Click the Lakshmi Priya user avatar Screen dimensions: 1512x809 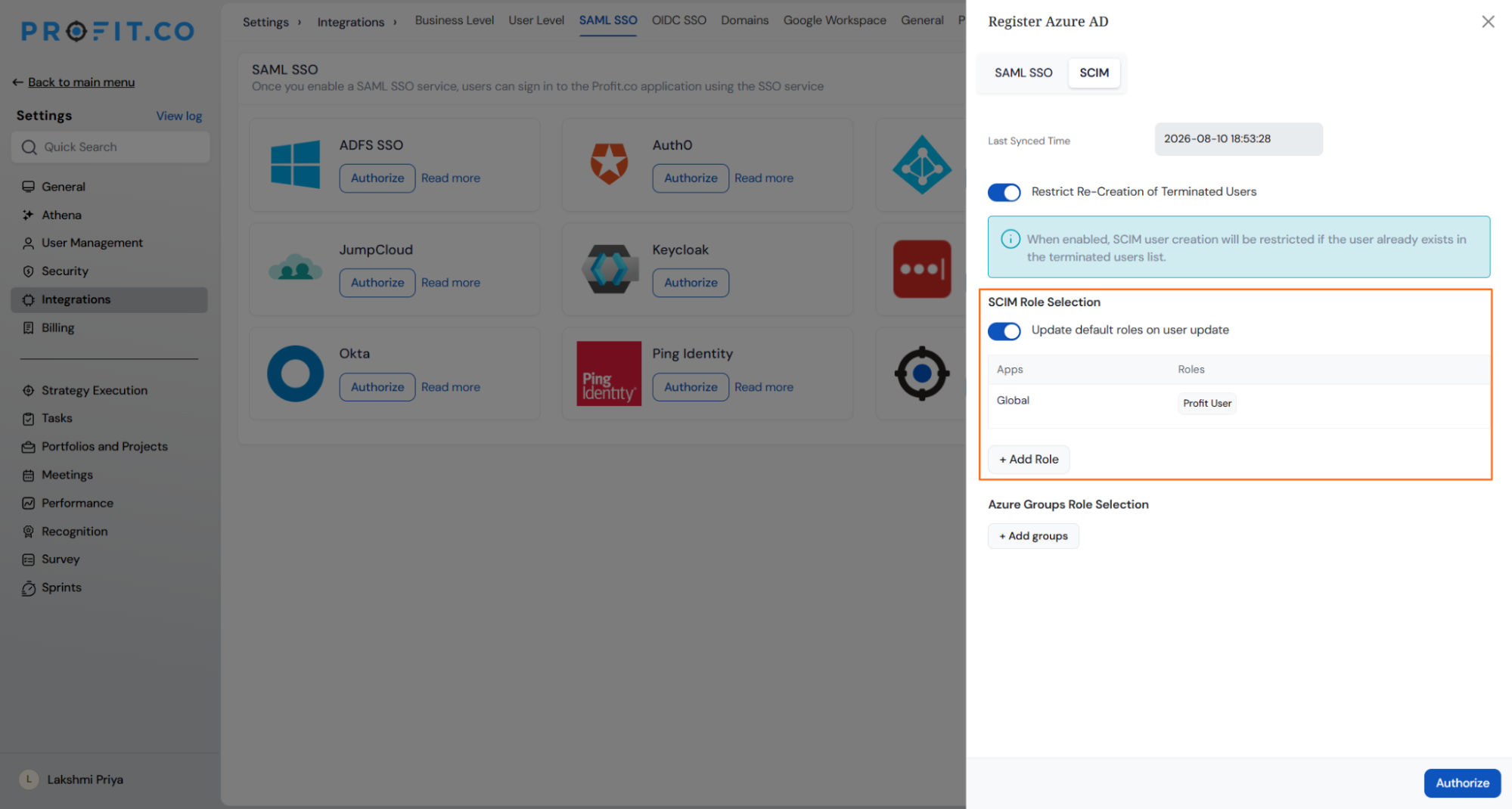(x=29, y=780)
